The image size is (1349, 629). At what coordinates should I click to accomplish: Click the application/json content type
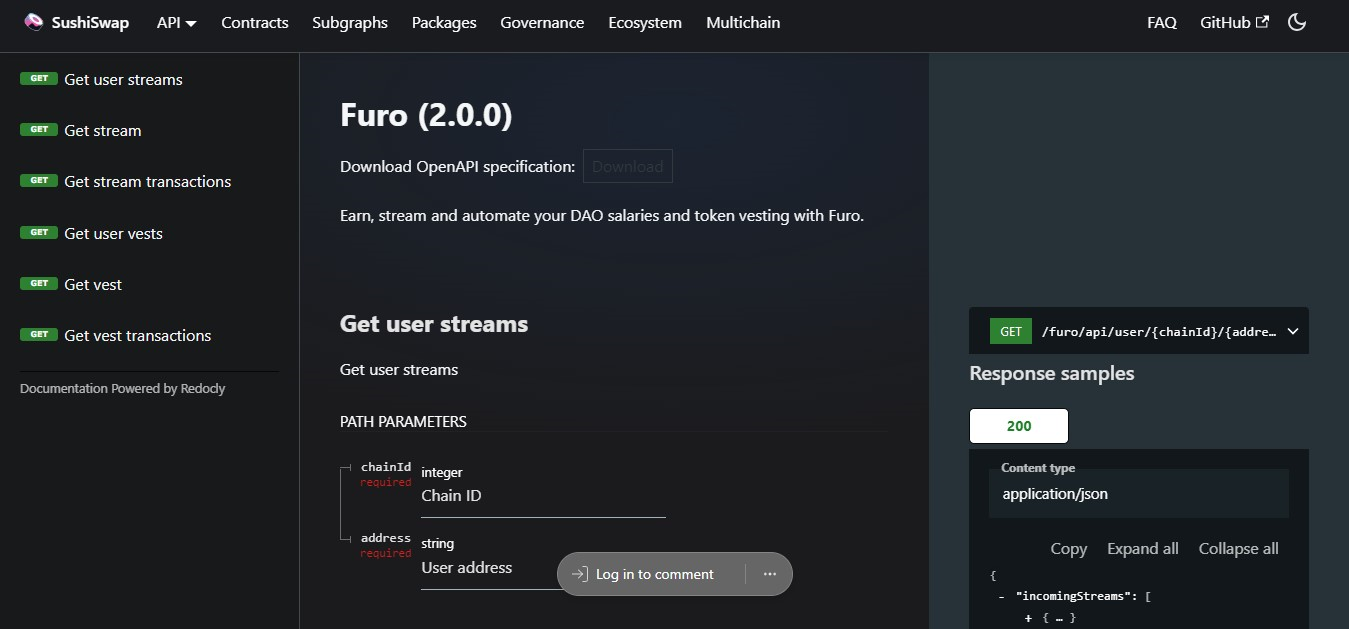coord(1055,493)
